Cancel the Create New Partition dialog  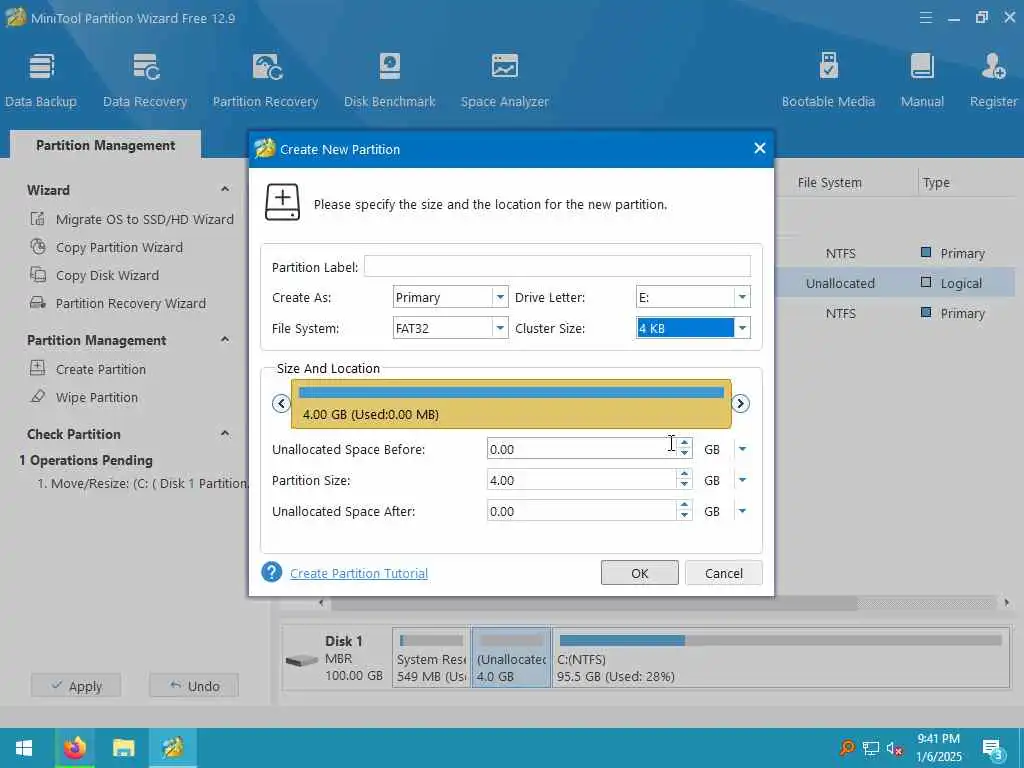(724, 573)
